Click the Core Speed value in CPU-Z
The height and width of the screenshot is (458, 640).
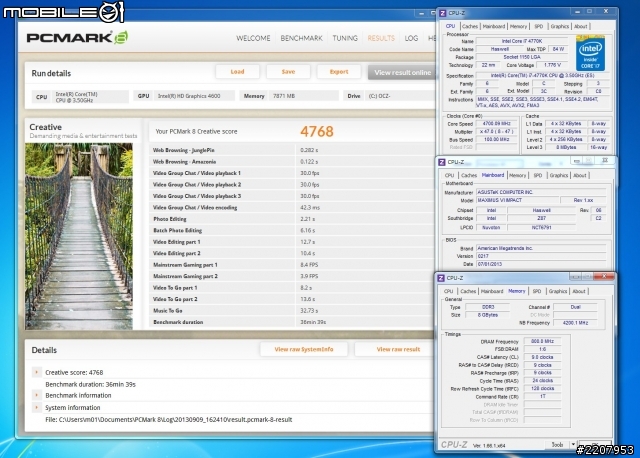[x=496, y=123]
